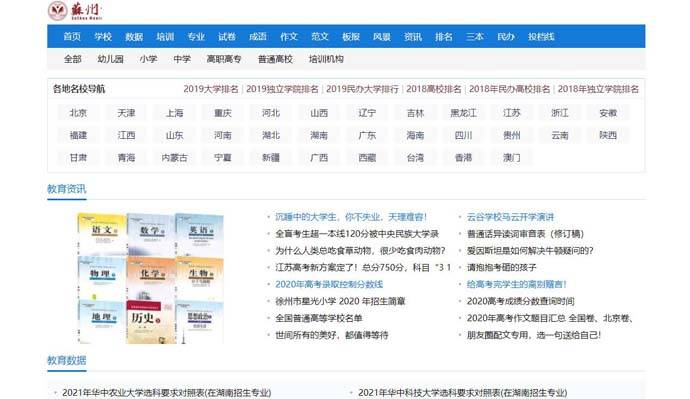Image resolution: width=690 pixels, height=399 pixels.
Task: Click the 教育资讯 section heading
Action: [66, 189]
